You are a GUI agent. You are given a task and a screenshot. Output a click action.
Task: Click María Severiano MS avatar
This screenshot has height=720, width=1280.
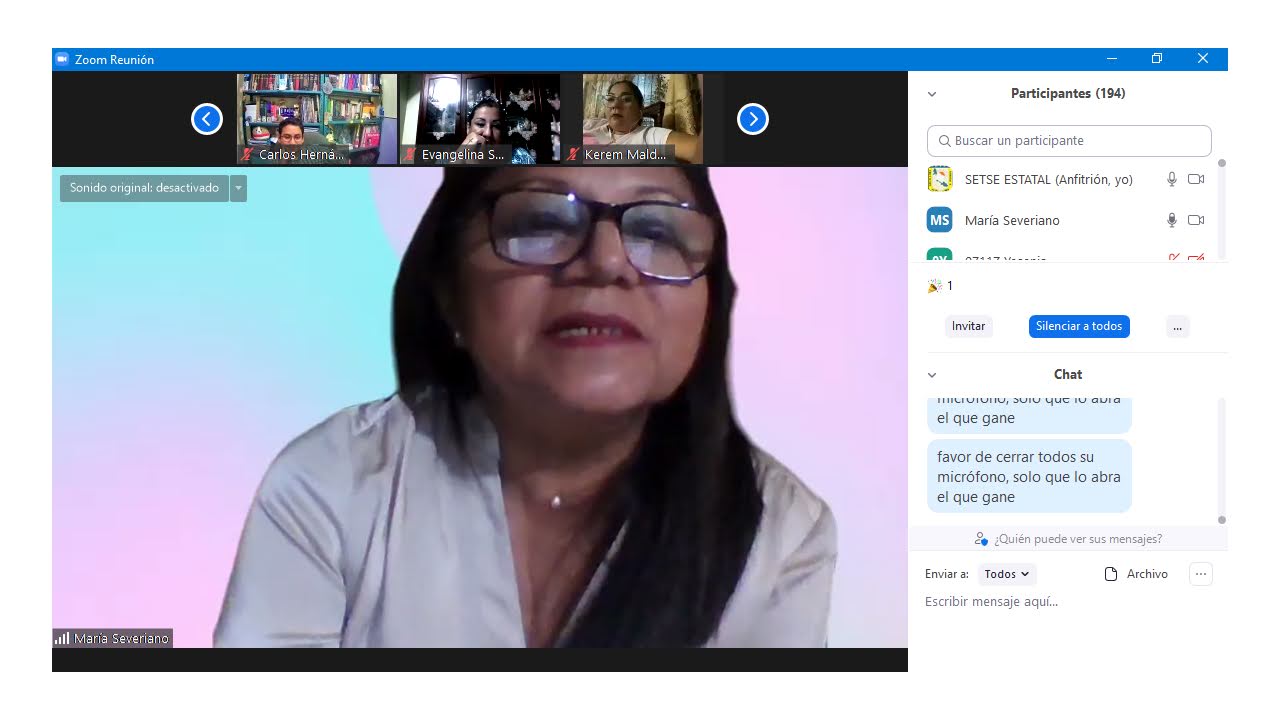click(940, 220)
